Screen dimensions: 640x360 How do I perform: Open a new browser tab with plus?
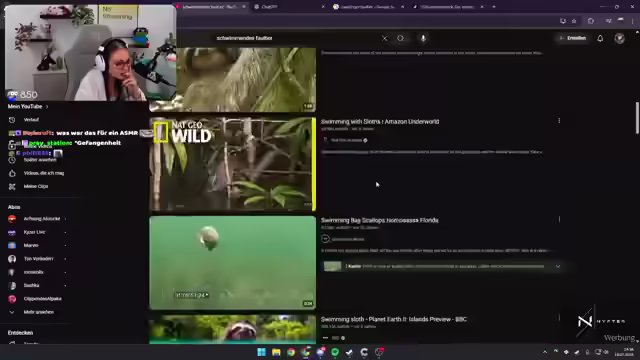[x=494, y=7]
